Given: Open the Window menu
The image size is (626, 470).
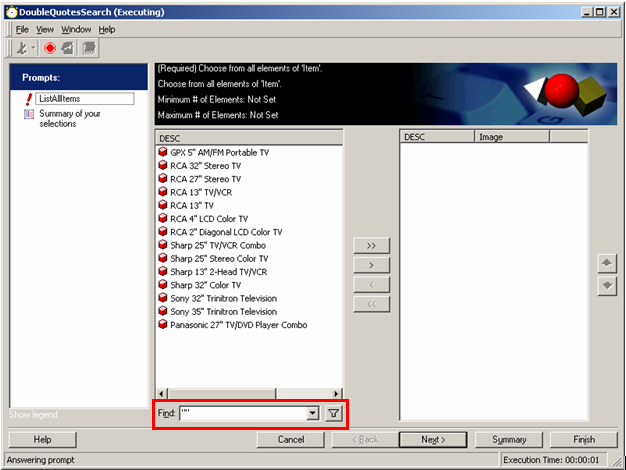Looking at the screenshot, I should 76,30.
